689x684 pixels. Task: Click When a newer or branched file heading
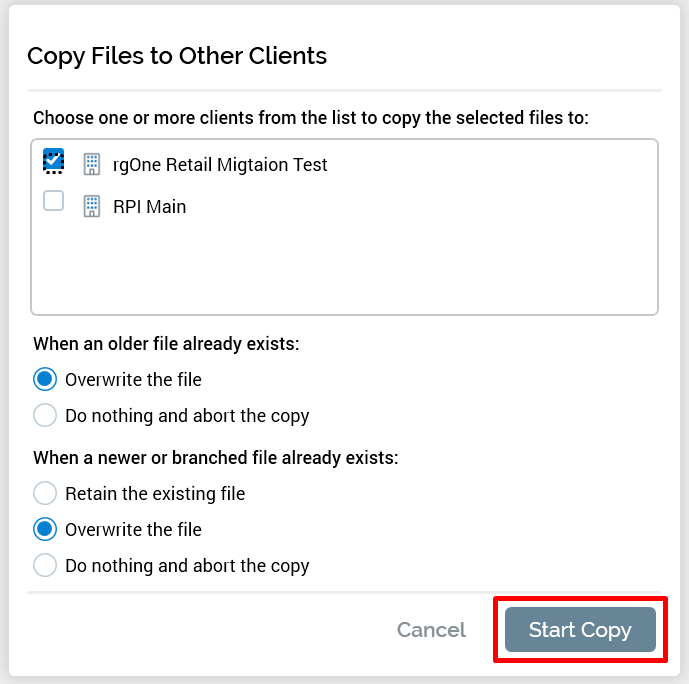(216, 458)
